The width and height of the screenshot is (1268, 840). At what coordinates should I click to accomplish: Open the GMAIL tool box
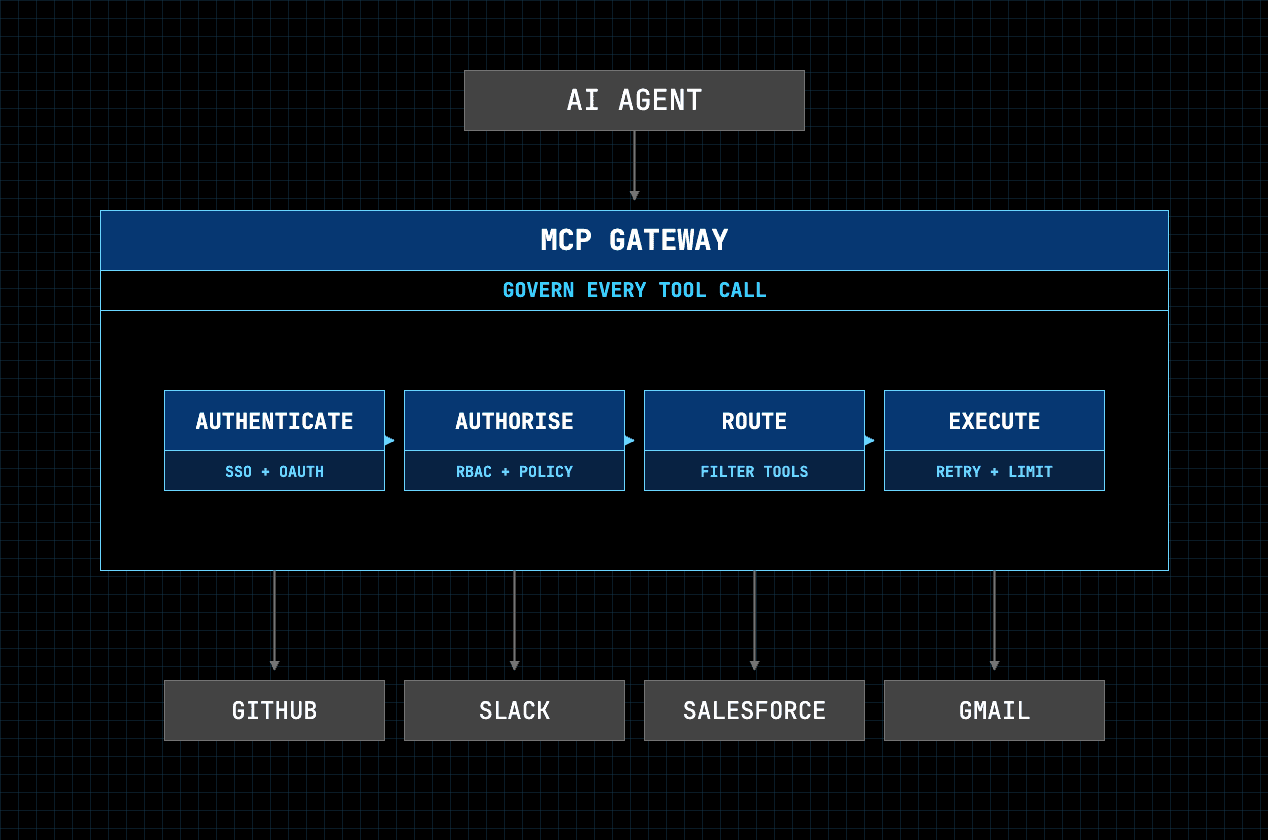994,710
